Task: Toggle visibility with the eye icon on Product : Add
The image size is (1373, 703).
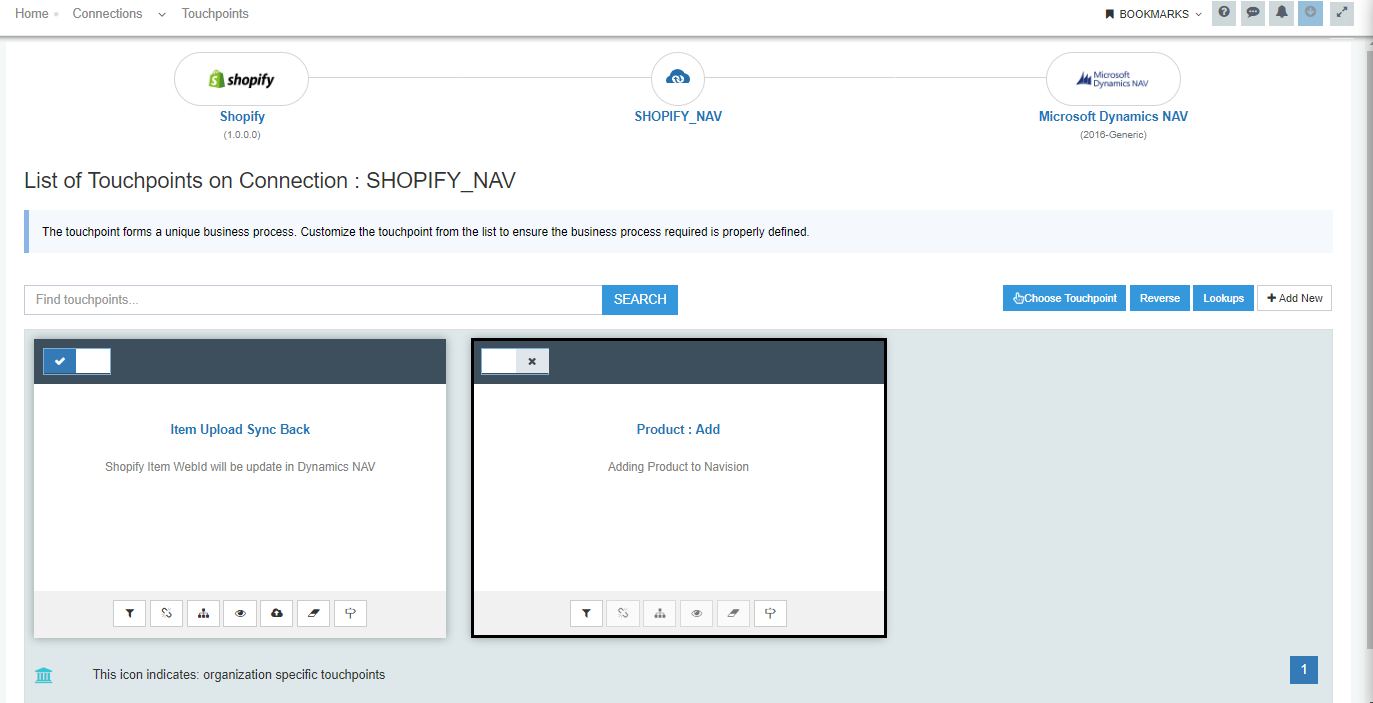Action: (x=696, y=613)
